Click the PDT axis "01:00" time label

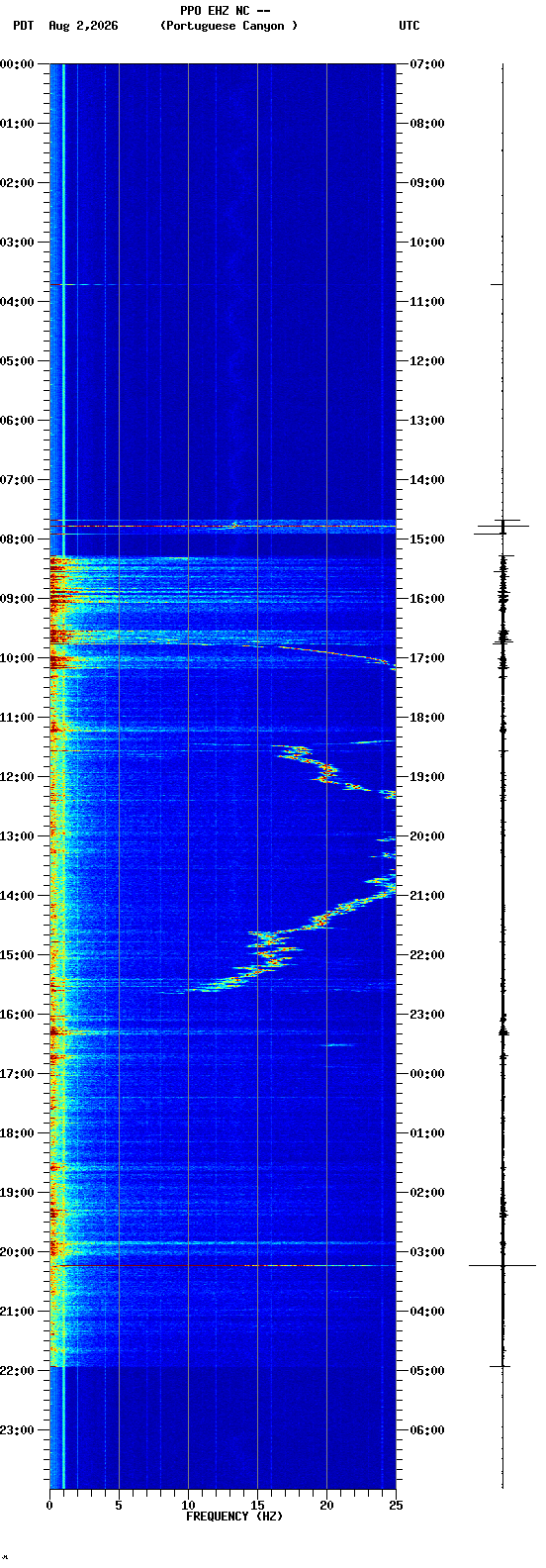point(18,124)
